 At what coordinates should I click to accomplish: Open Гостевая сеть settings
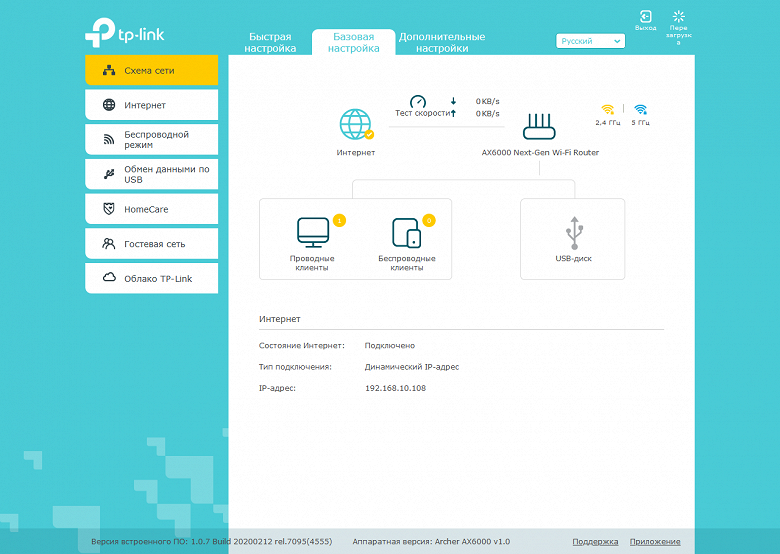click(152, 244)
